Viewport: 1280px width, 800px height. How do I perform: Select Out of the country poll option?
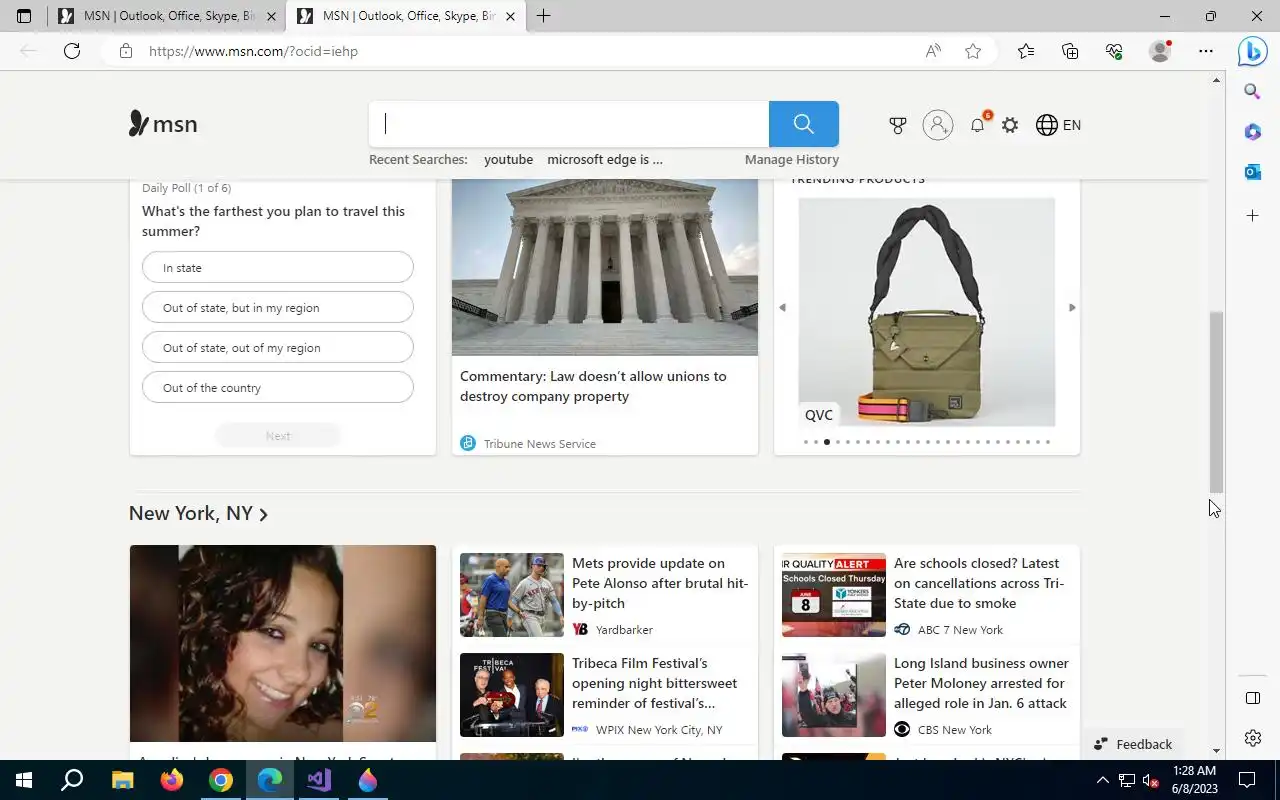coord(278,388)
